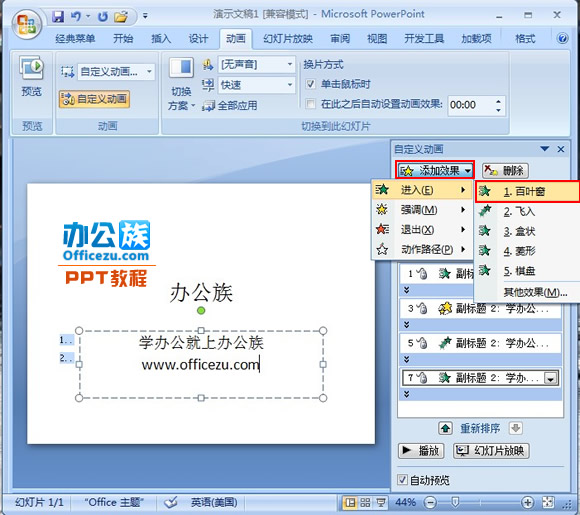The image size is (580, 515).
Task: Choose the Diamond (菱形) effect
Action: coord(527,251)
